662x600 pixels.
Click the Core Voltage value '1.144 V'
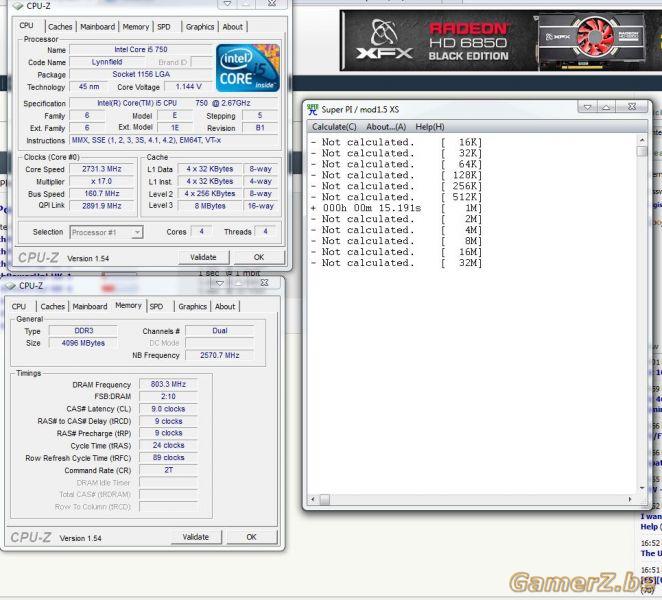click(188, 87)
